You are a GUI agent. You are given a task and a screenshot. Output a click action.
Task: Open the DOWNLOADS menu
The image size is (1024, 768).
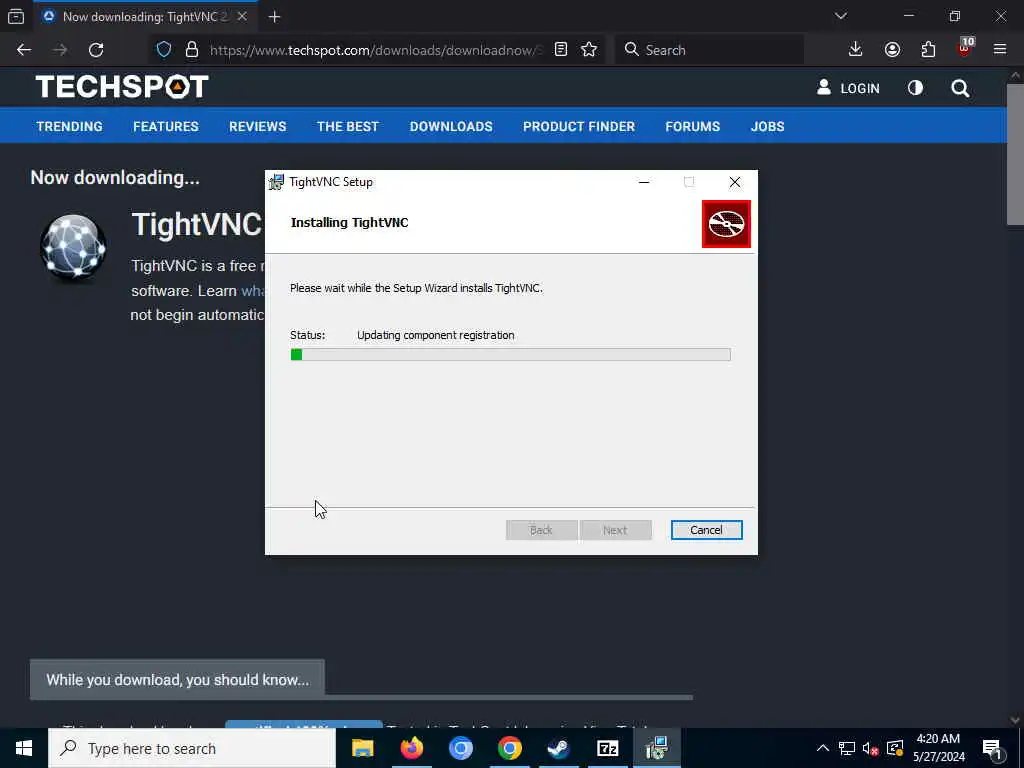pos(451,127)
